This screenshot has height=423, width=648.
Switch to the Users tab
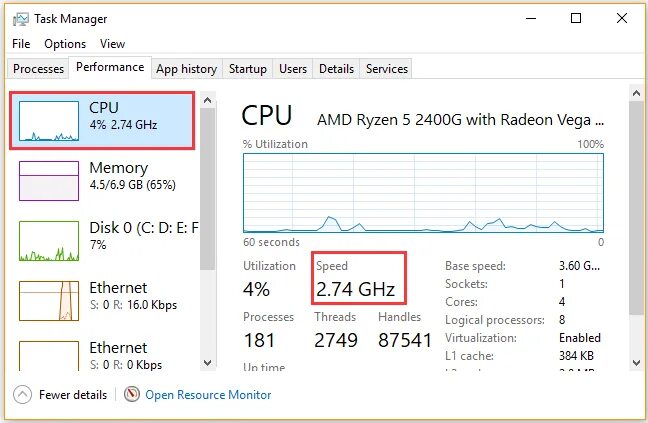tap(293, 69)
